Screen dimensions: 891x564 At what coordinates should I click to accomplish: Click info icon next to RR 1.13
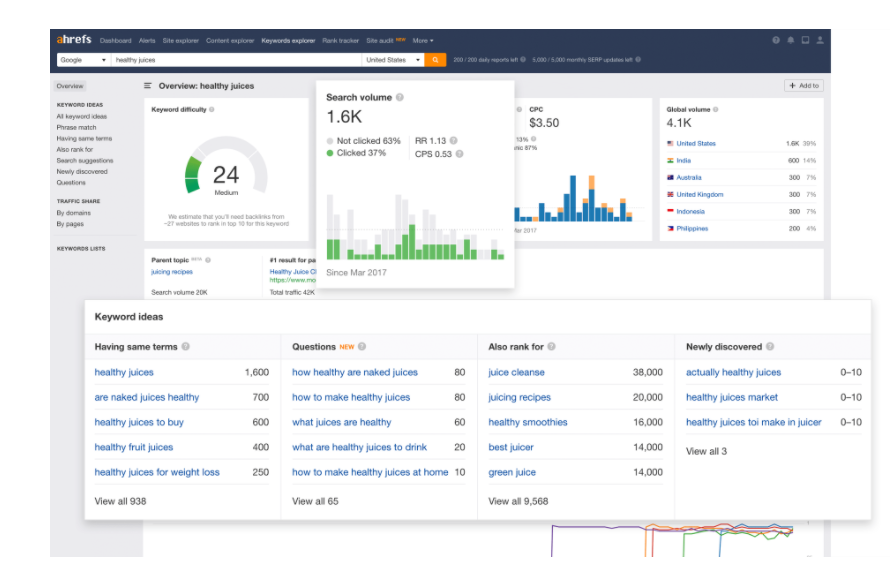(453, 140)
